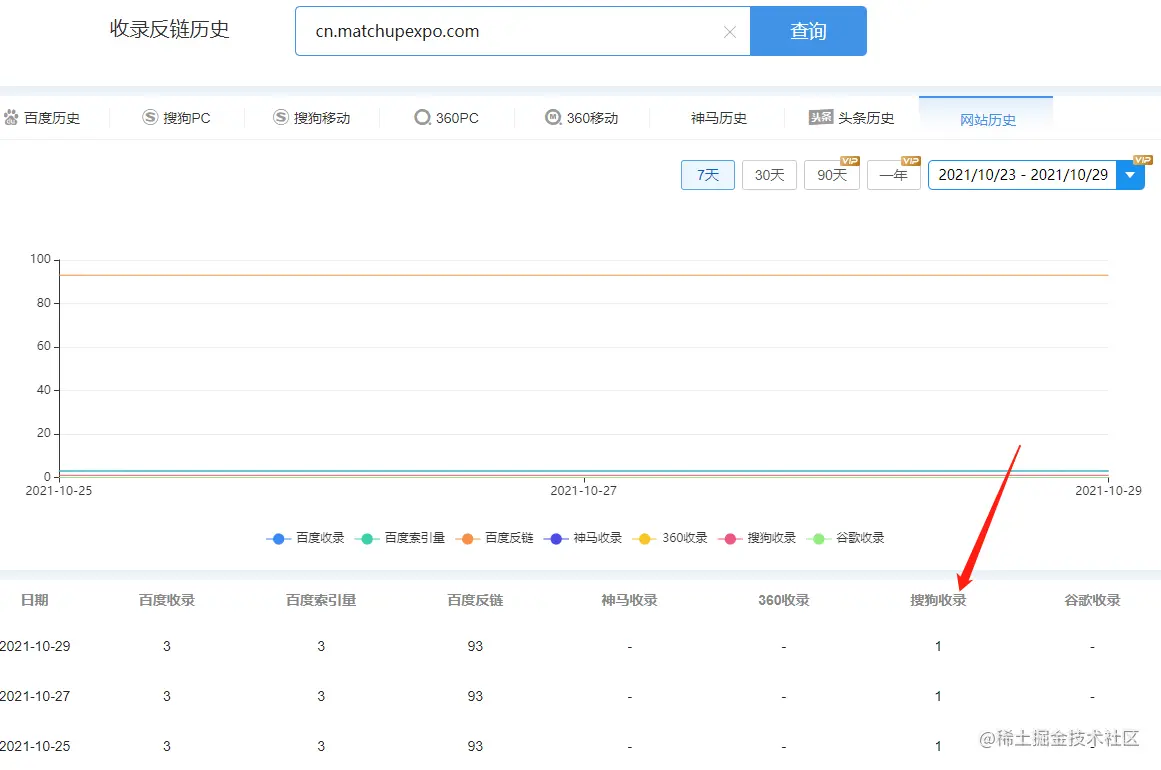This screenshot has height=770, width=1161.
Task: Click the 搜狗收录 value 1 for 2021-10-27
Action: pos(938,696)
